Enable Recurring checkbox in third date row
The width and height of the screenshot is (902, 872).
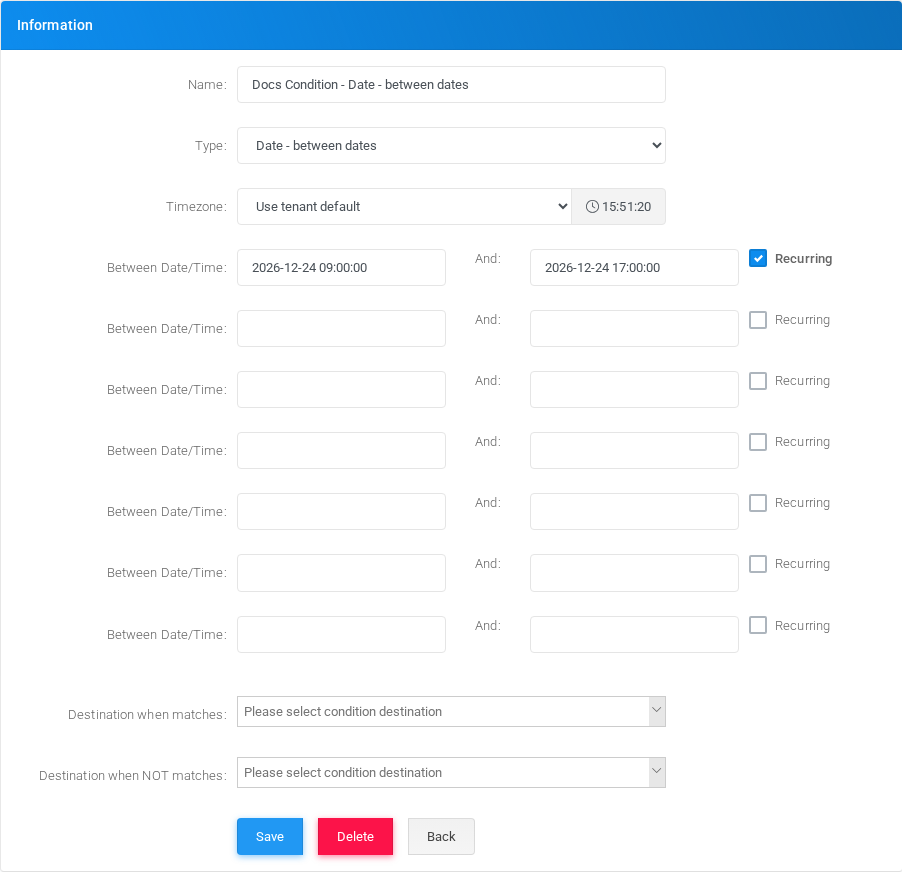pyautogui.click(x=758, y=381)
